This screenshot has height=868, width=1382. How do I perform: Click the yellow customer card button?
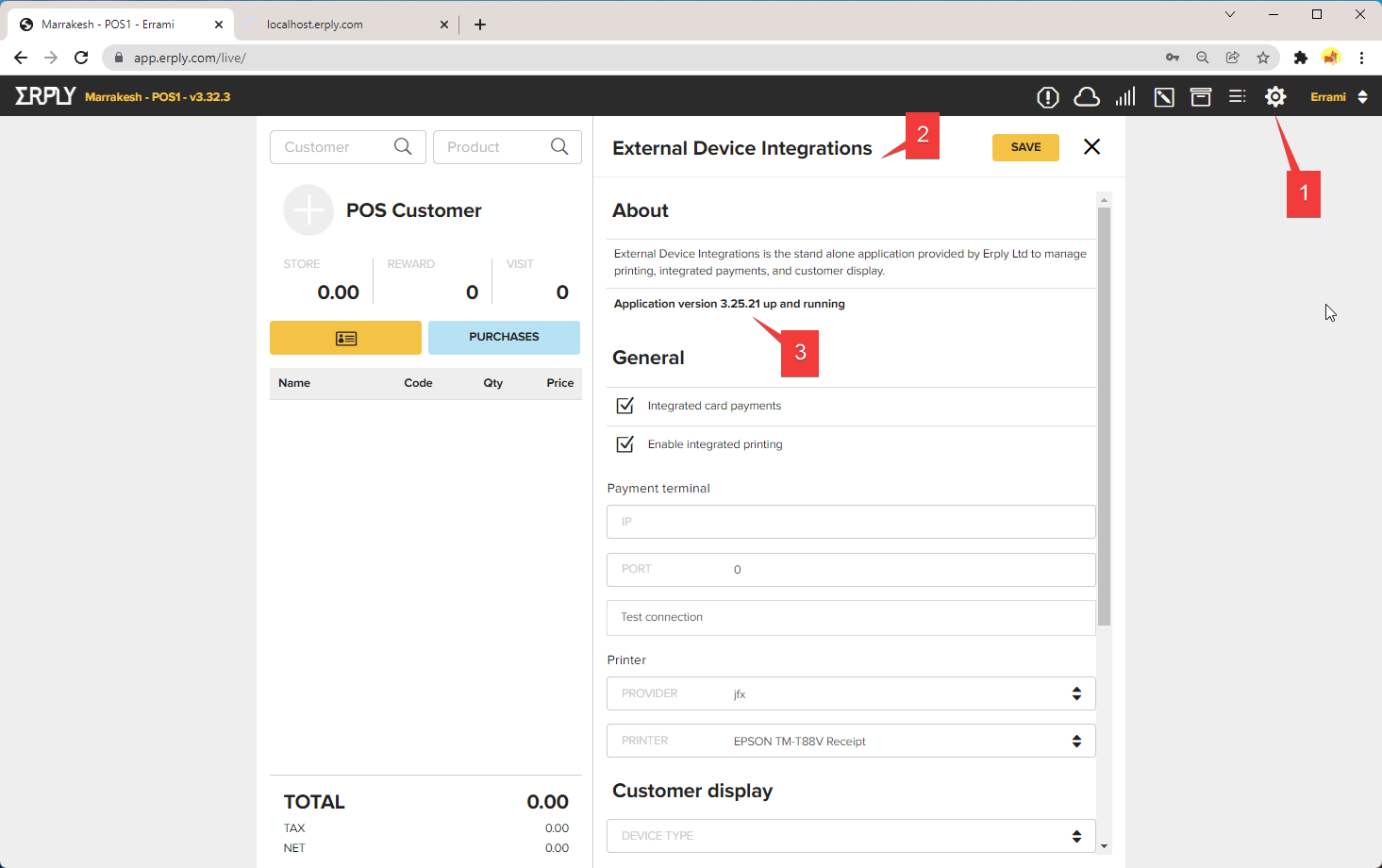[x=345, y=338]
